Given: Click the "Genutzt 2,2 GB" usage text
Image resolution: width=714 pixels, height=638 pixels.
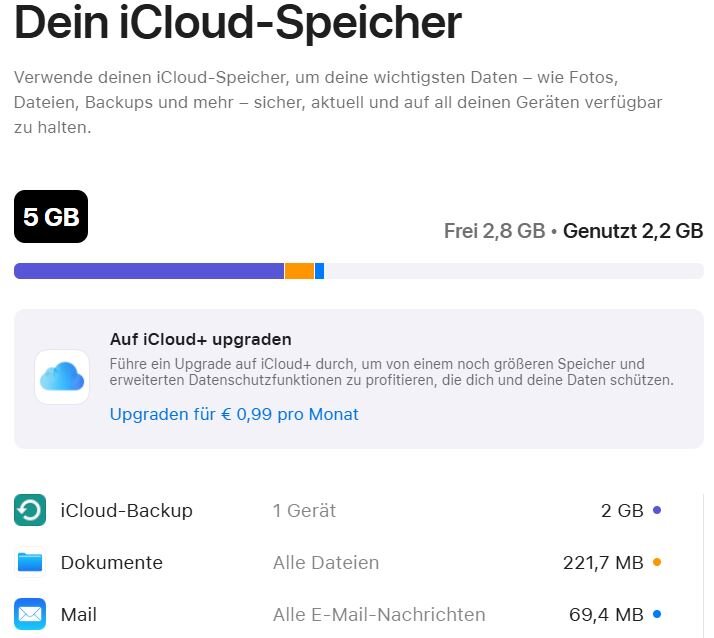Looking at the screenshot, I should coord(633,231).
